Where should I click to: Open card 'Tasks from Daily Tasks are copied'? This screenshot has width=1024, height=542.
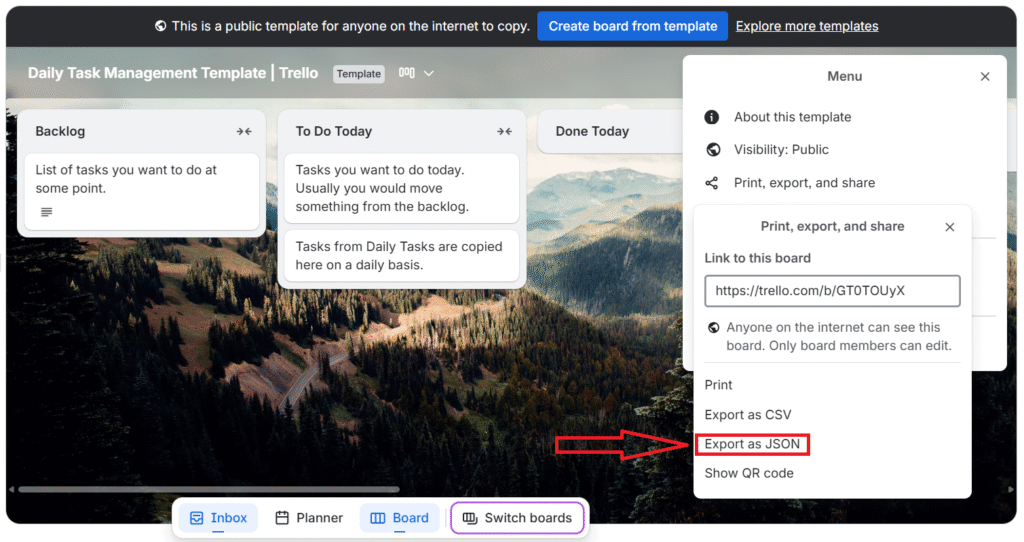401,255
